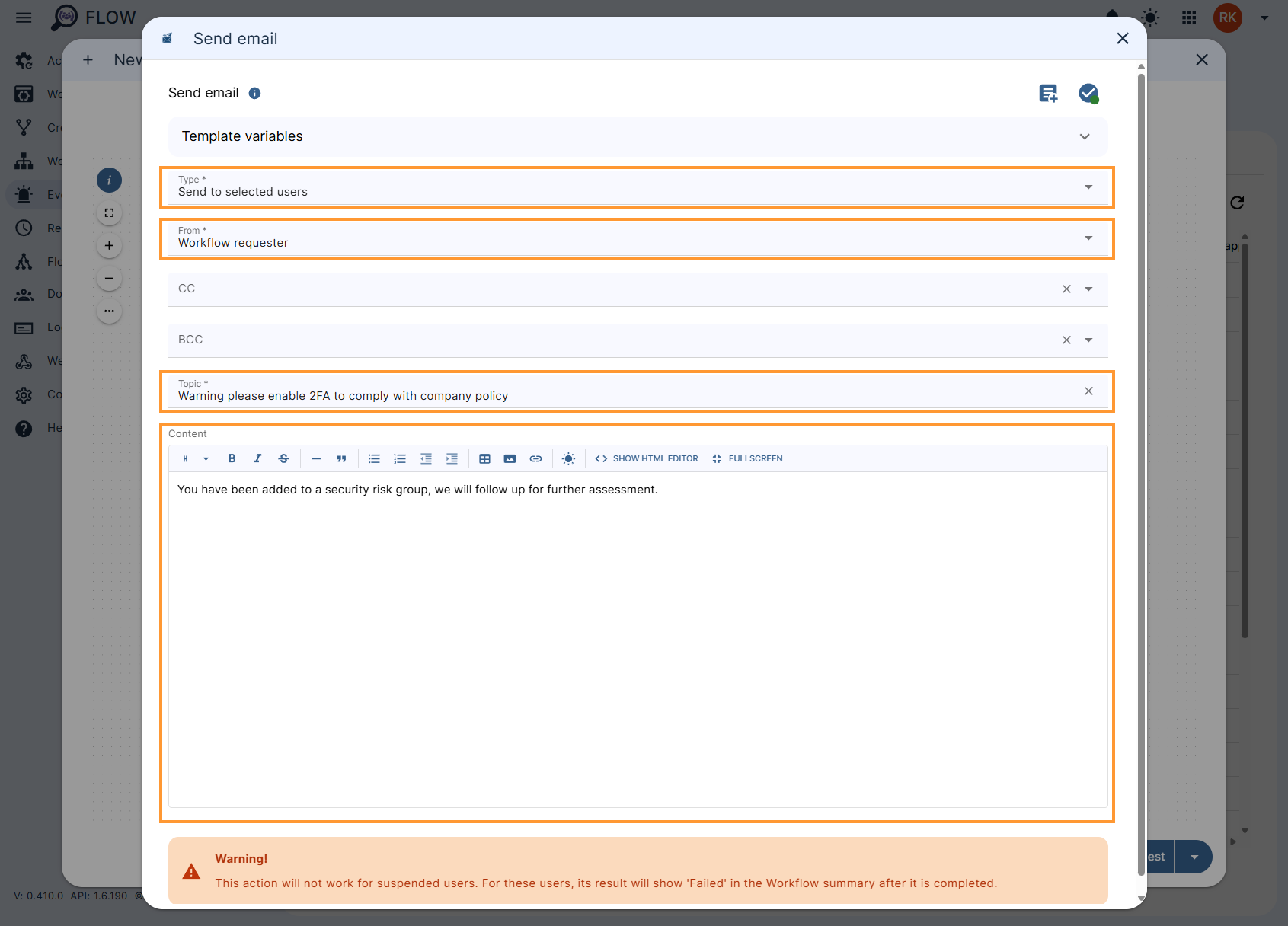Insert a table into the email content
Screen dimensions: 1288x926
pos(485,458)
